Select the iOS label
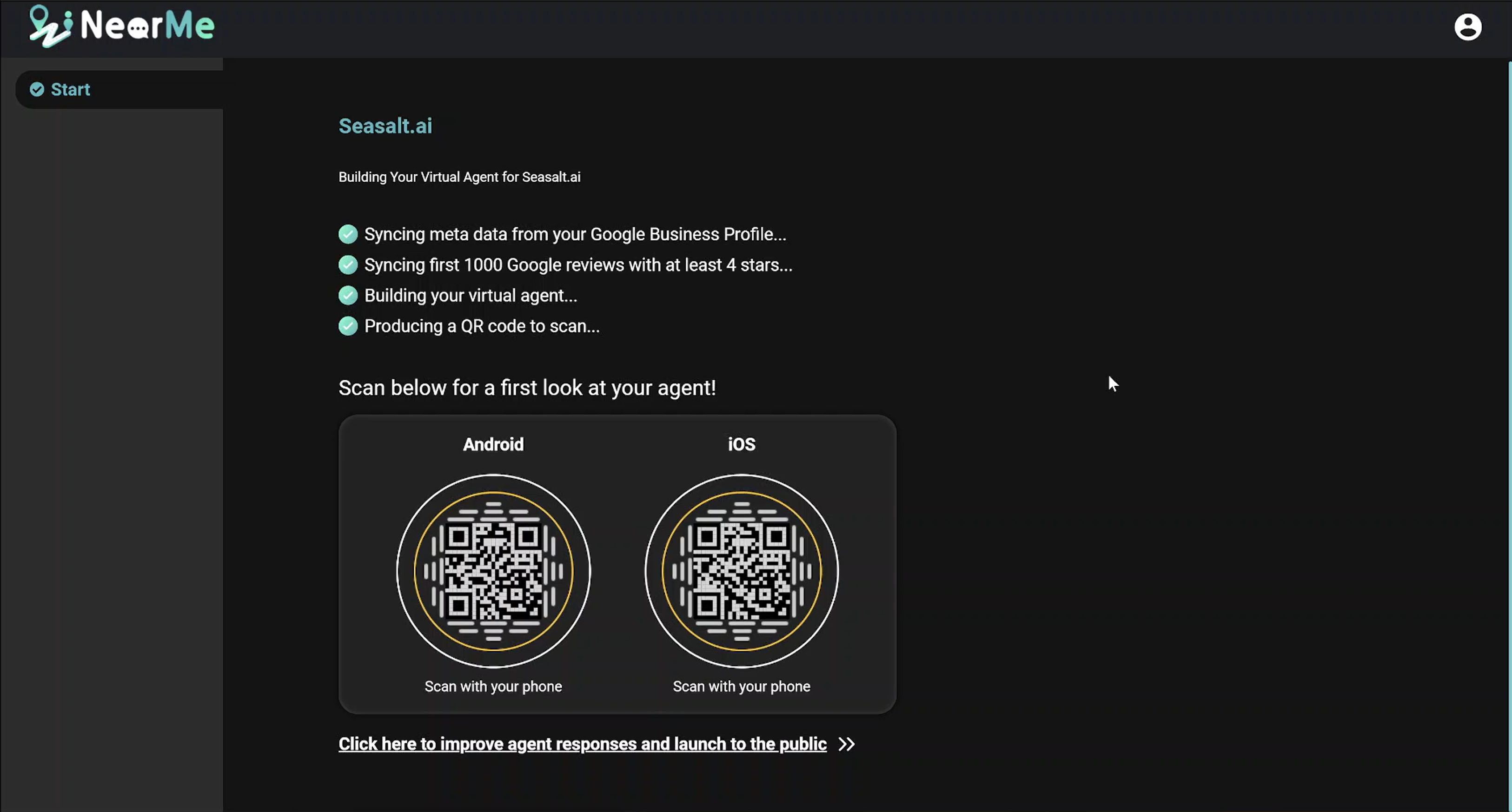Image resolution: width=1512 pixels, height=812 pixels. pos(741,444)
